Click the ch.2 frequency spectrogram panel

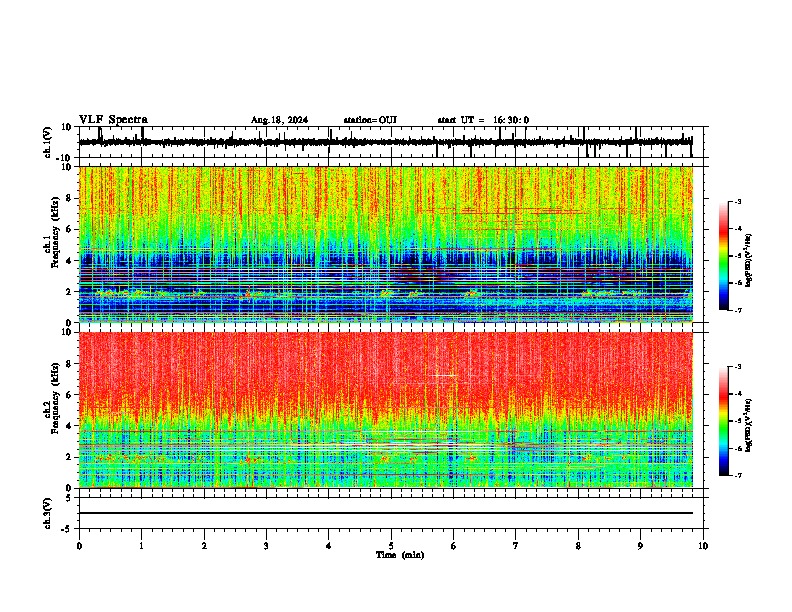(386, 410)
